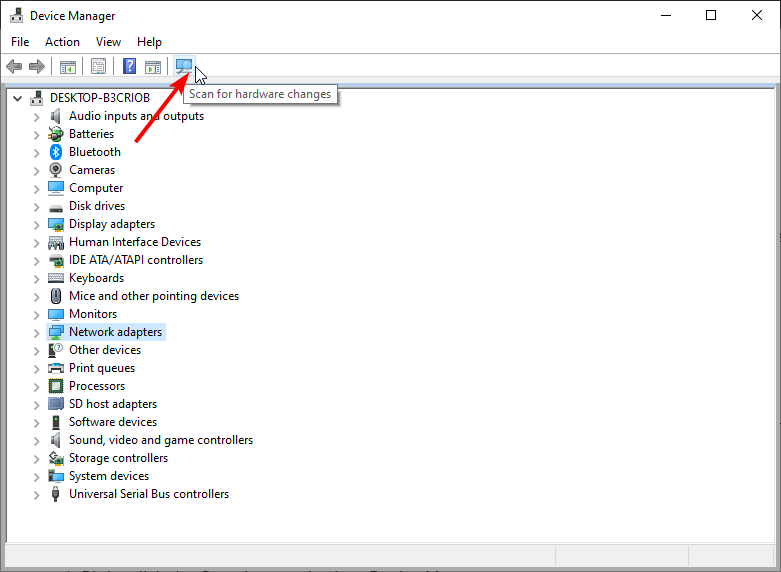Click the Print queues printer icon
781x572 pixels.
(x=55, y=368)
